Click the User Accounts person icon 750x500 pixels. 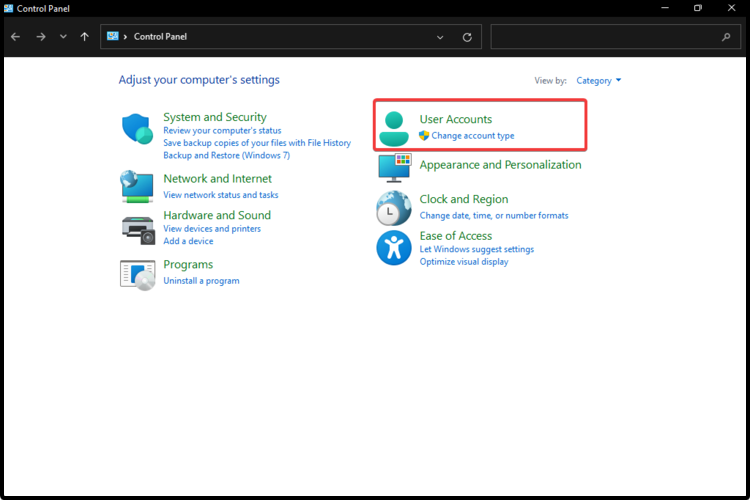394,127
